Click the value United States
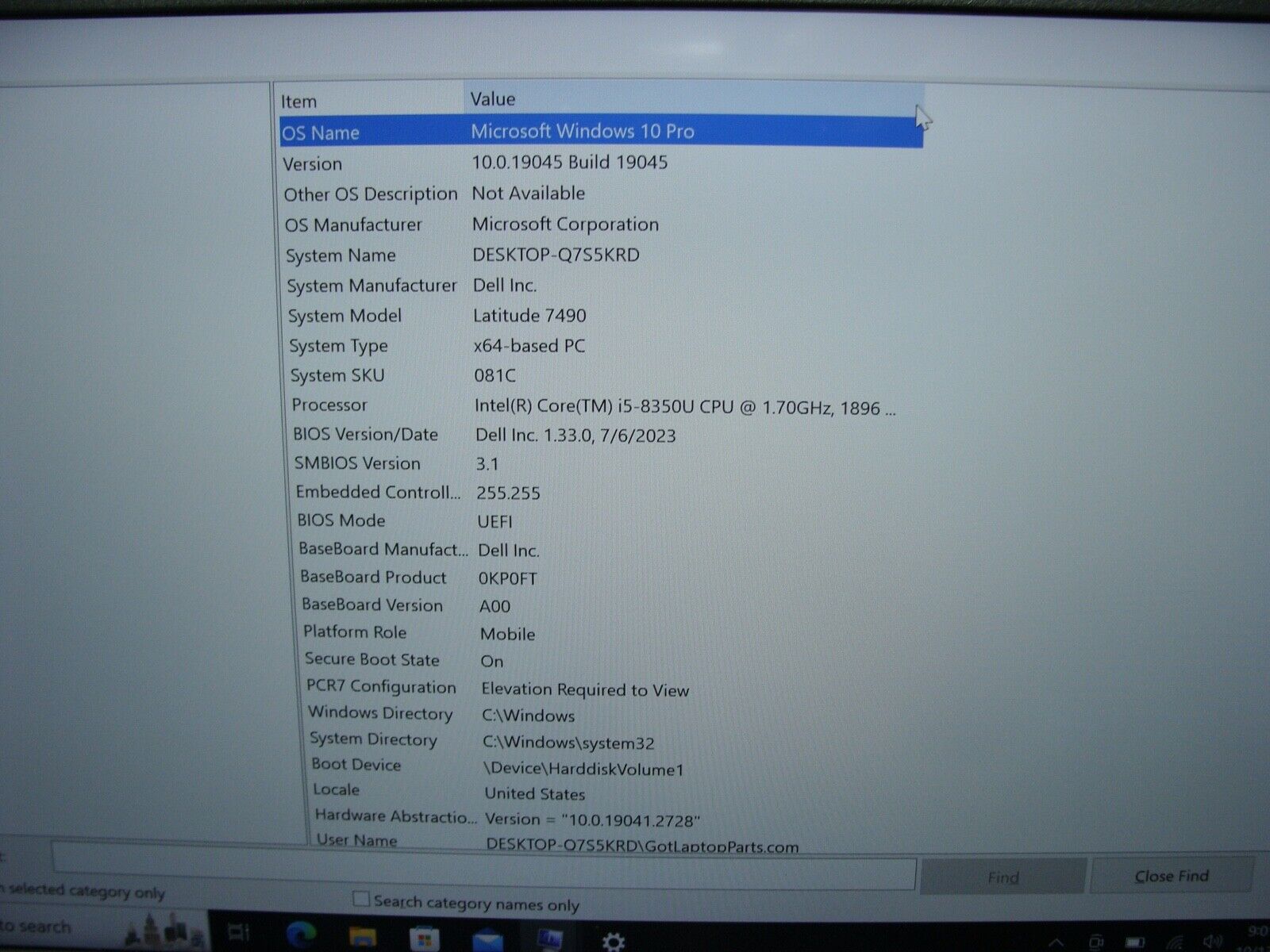Viewport: 1270px width, 952px height. point(535,794)
